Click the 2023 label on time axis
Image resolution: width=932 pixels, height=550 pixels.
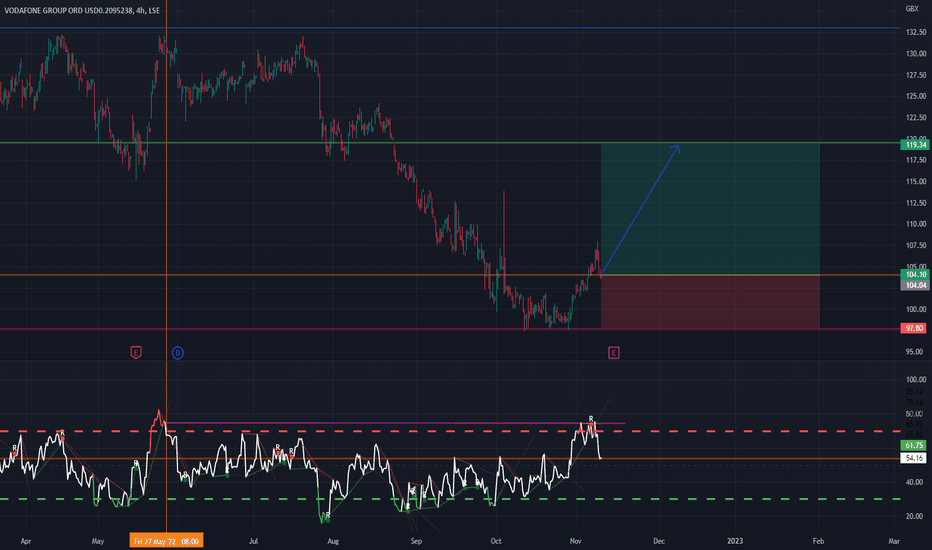[x=735, y=541]
